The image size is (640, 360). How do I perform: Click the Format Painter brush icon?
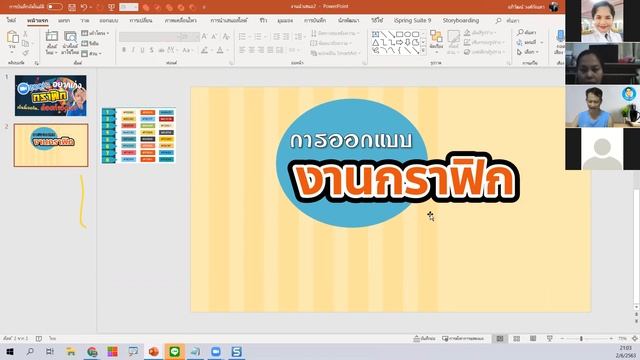[x=25, y=53]
